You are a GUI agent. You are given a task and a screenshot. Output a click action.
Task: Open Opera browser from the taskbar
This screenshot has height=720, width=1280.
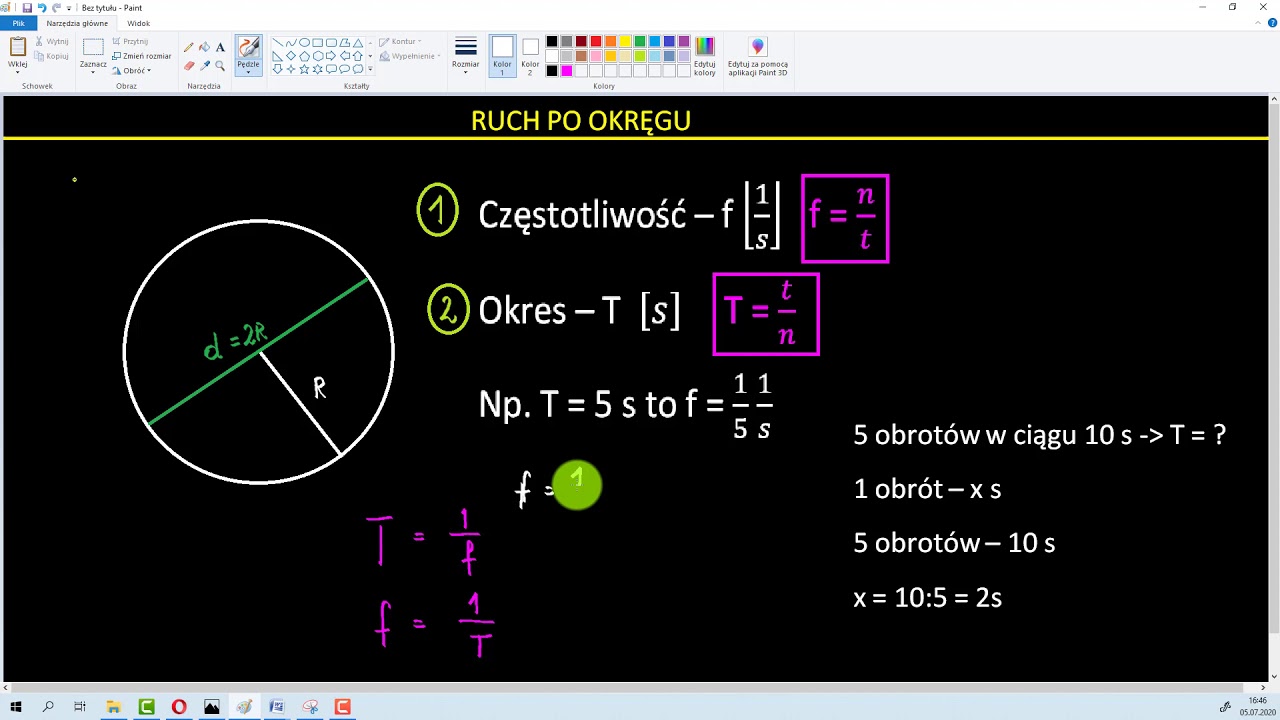tap(179, 707)
